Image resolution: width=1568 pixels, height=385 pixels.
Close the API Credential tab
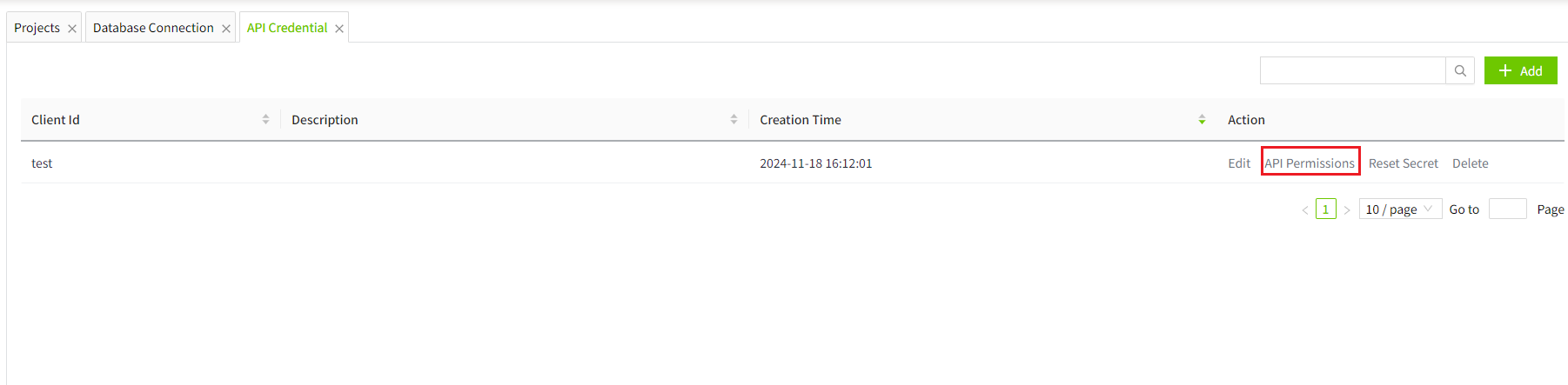[x=339, y=29]
